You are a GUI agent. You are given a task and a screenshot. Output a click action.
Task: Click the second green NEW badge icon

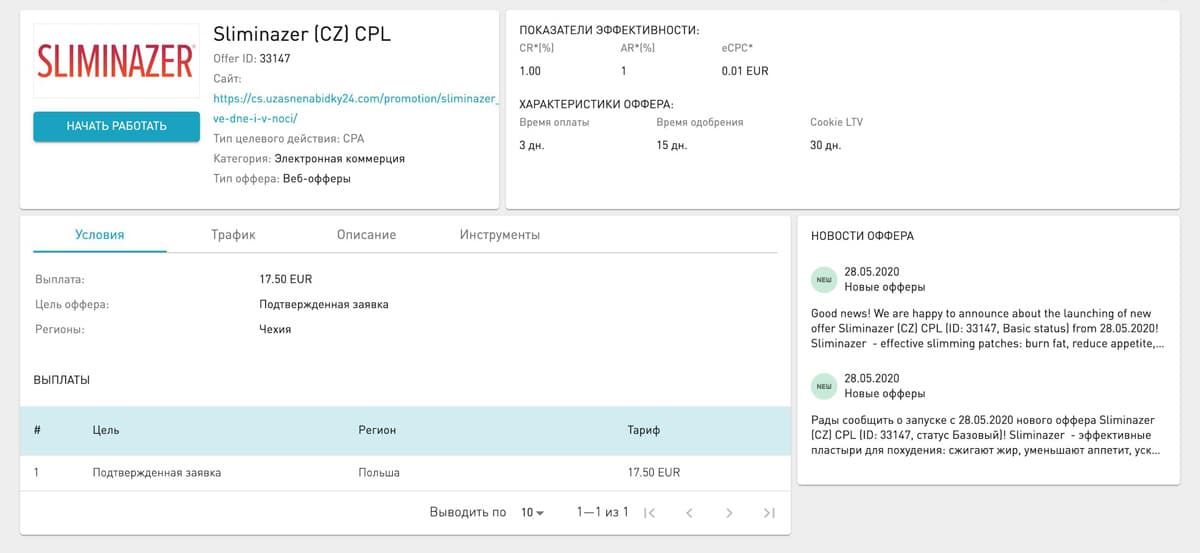(x=824, y=385)
